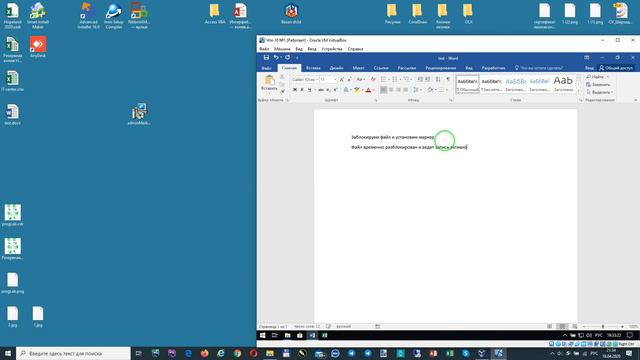Click the Общий доступ share button
Viewport: 640px width, 360px height.
tap(616, 68)
